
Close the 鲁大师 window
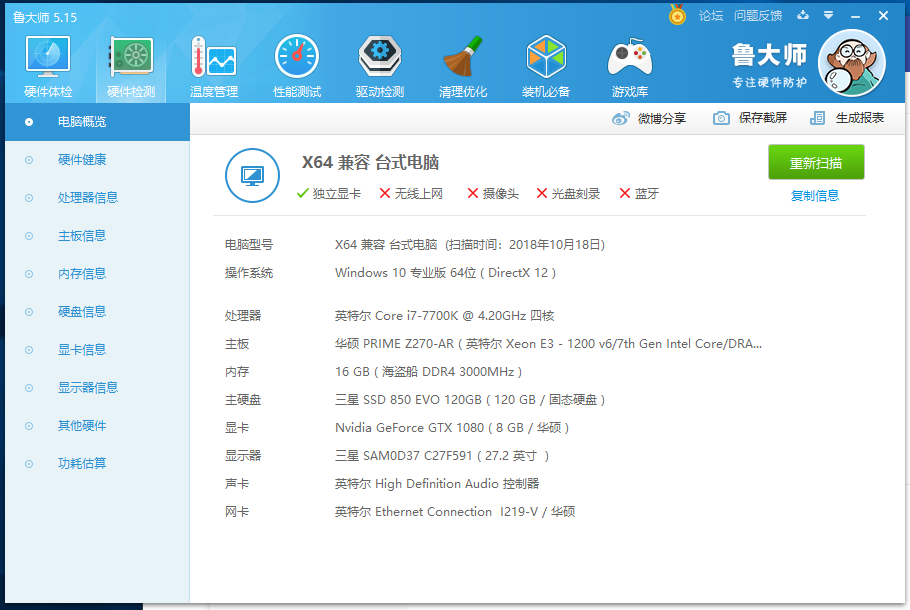(x=883, y=16)
